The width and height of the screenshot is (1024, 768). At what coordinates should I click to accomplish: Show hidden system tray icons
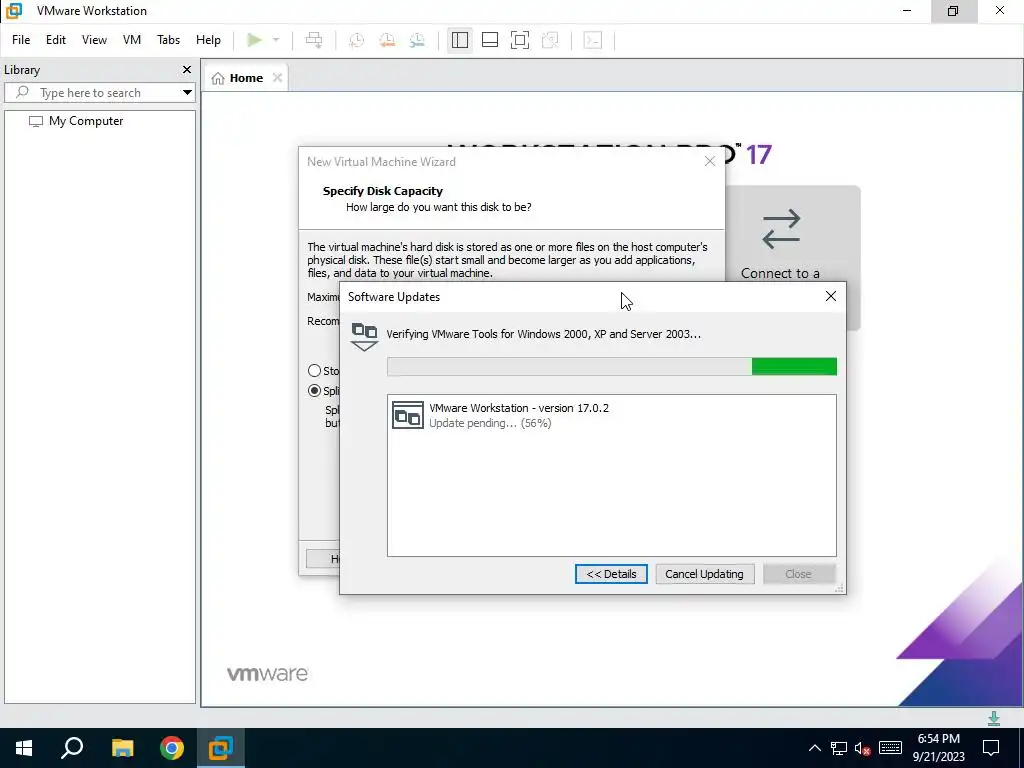(x=814, y=748)
